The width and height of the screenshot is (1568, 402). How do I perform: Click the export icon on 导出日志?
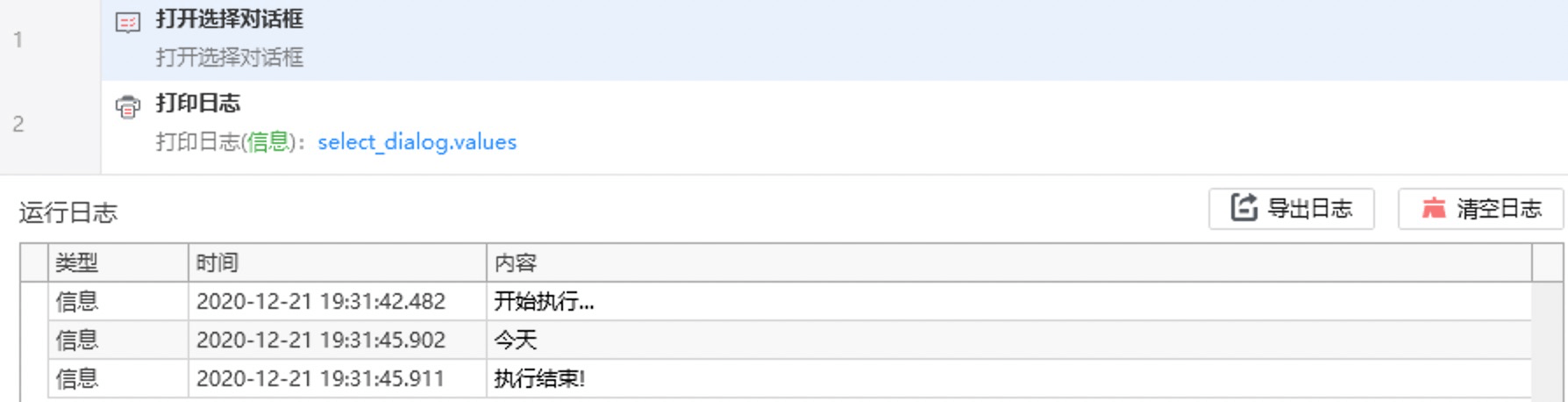point(1244,208)
